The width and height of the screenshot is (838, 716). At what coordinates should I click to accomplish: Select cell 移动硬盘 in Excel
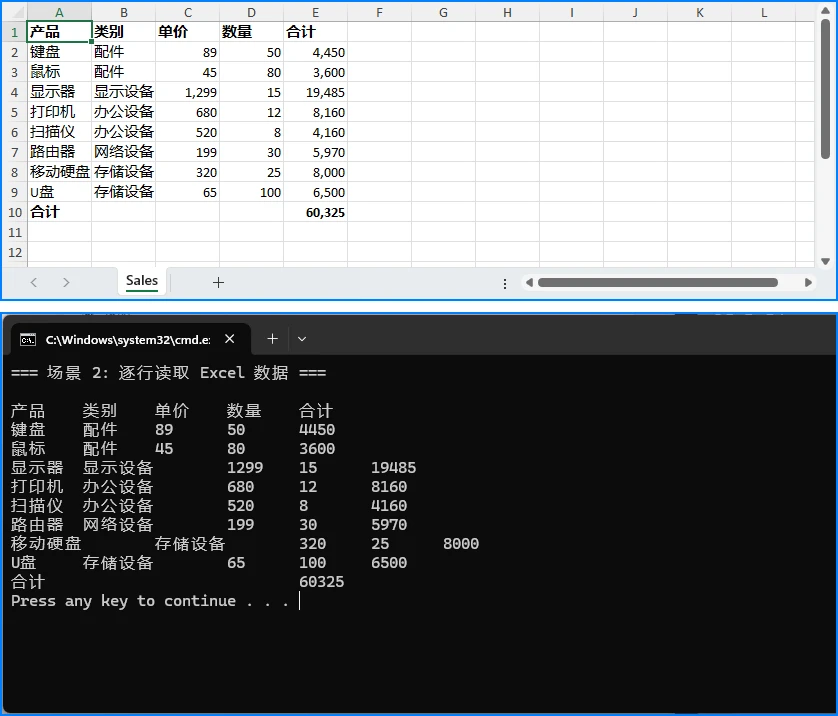tap(59, 172)
